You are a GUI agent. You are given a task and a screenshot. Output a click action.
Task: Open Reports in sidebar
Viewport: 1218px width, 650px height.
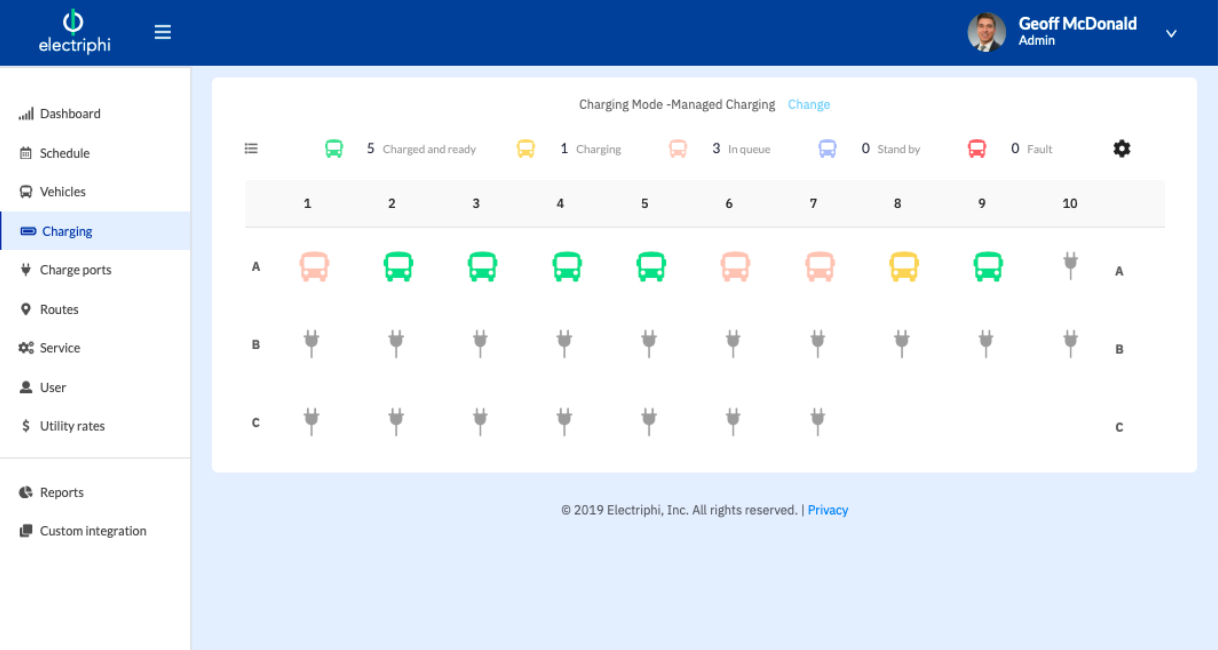pyautogui.click(x=95, y=492)
